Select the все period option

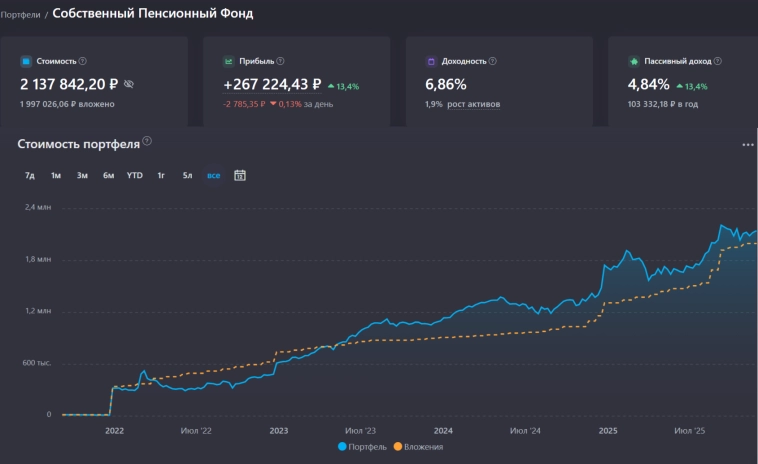tap(213, 176)
